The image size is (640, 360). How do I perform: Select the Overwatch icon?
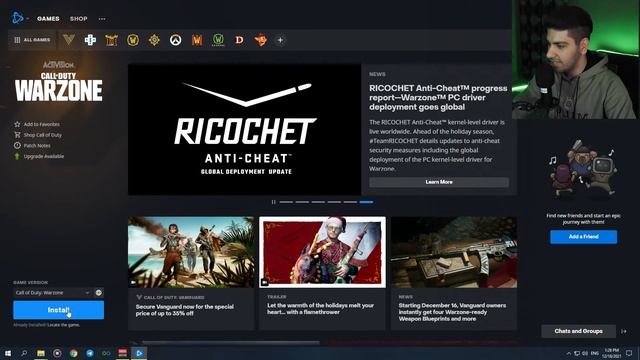pyautogui.click(x=176, y=40)
